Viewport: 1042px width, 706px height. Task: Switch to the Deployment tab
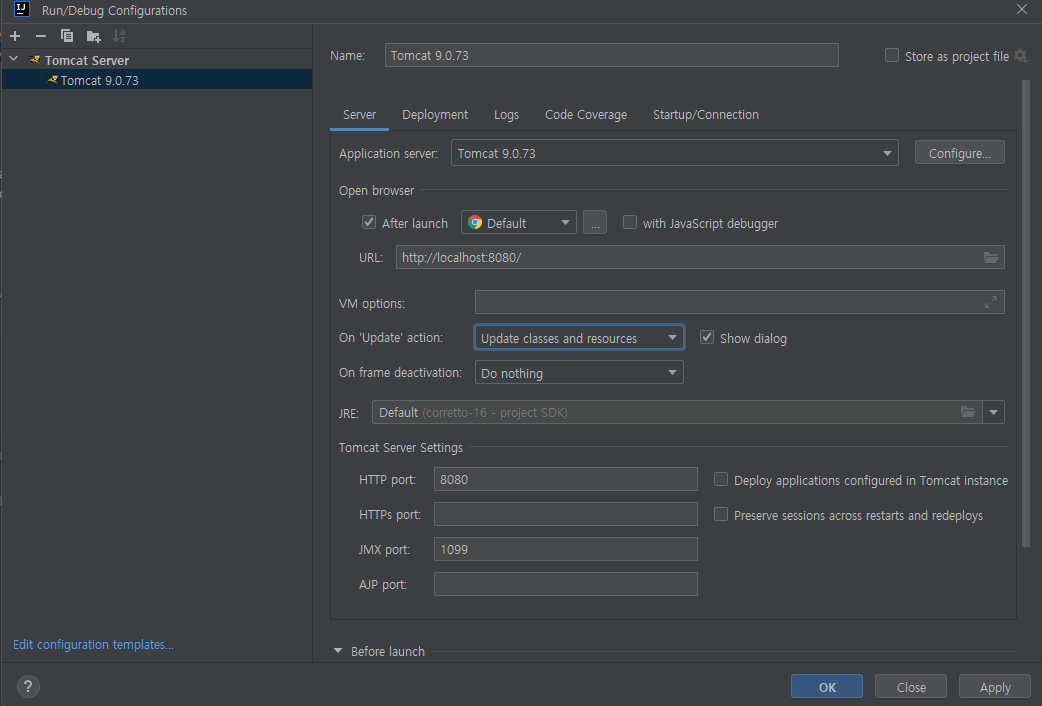click(x=435, y=114)
